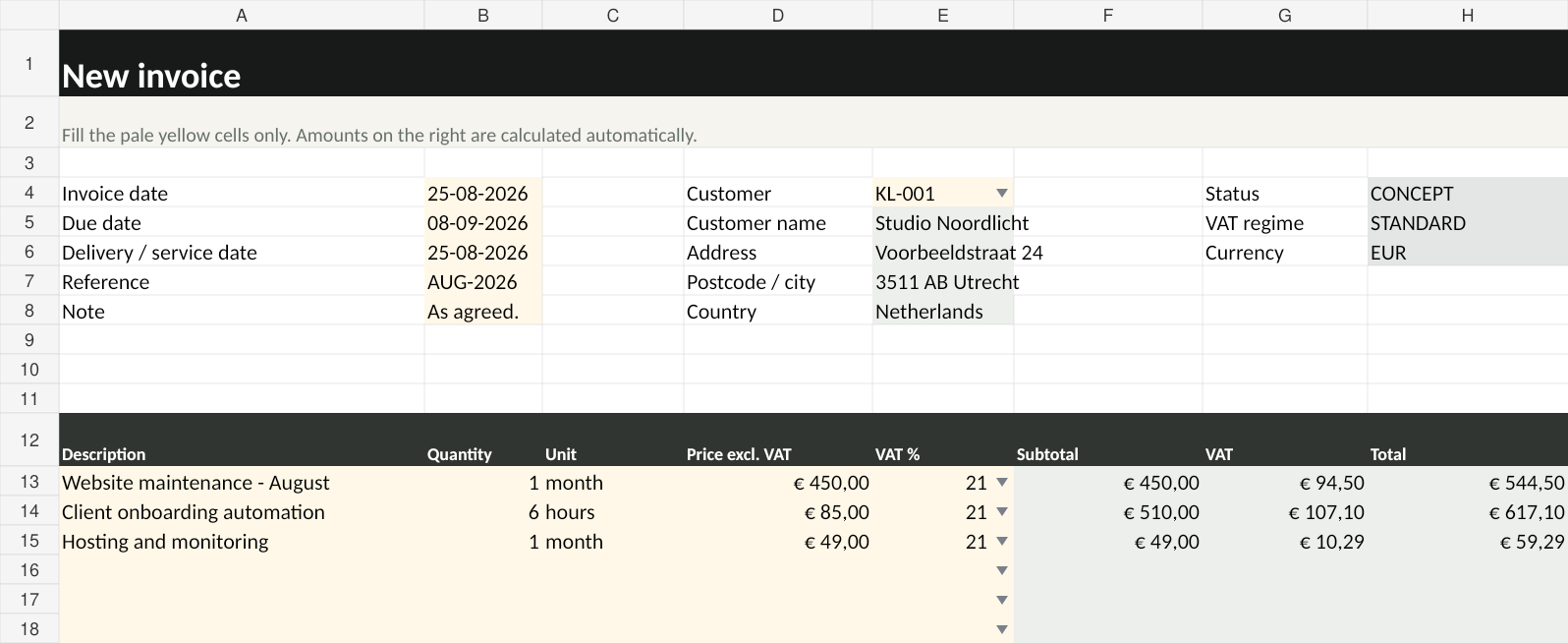1568x643 pixels.
Task: Click the instruction text about pale yellow cells
Action: tap(379, 135)
